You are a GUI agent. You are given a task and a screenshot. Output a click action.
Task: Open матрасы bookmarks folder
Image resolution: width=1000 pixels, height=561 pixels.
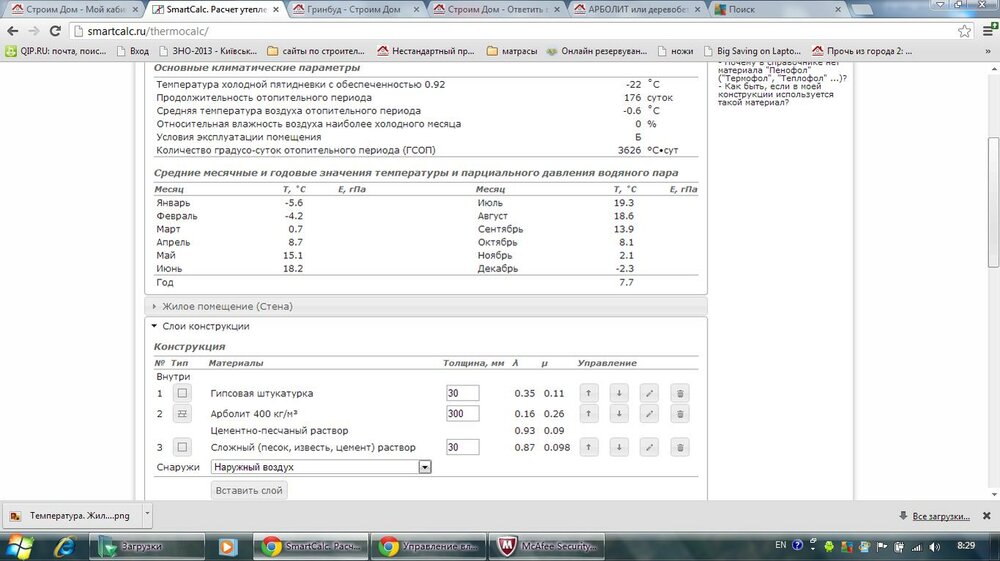click(512, 51)
